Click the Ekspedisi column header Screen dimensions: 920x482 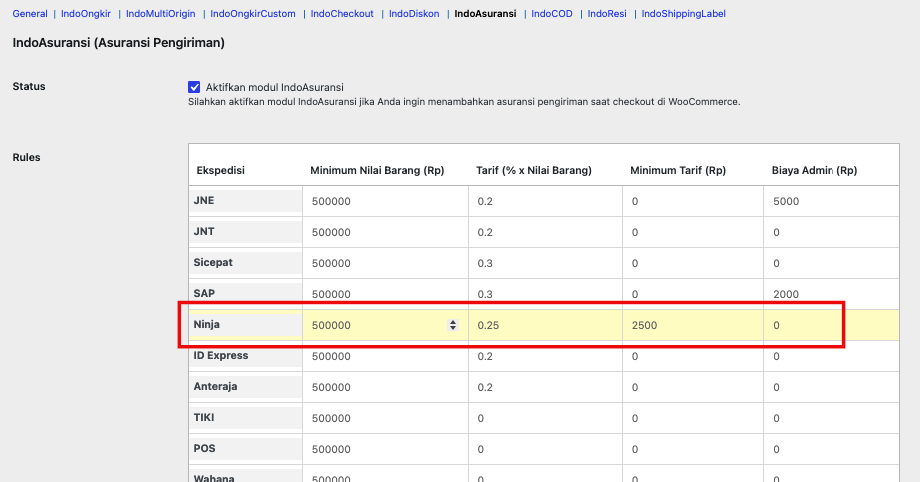220,170
